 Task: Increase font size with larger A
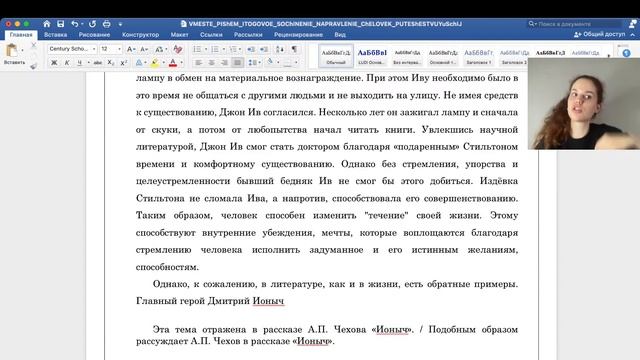pos(130,49)
